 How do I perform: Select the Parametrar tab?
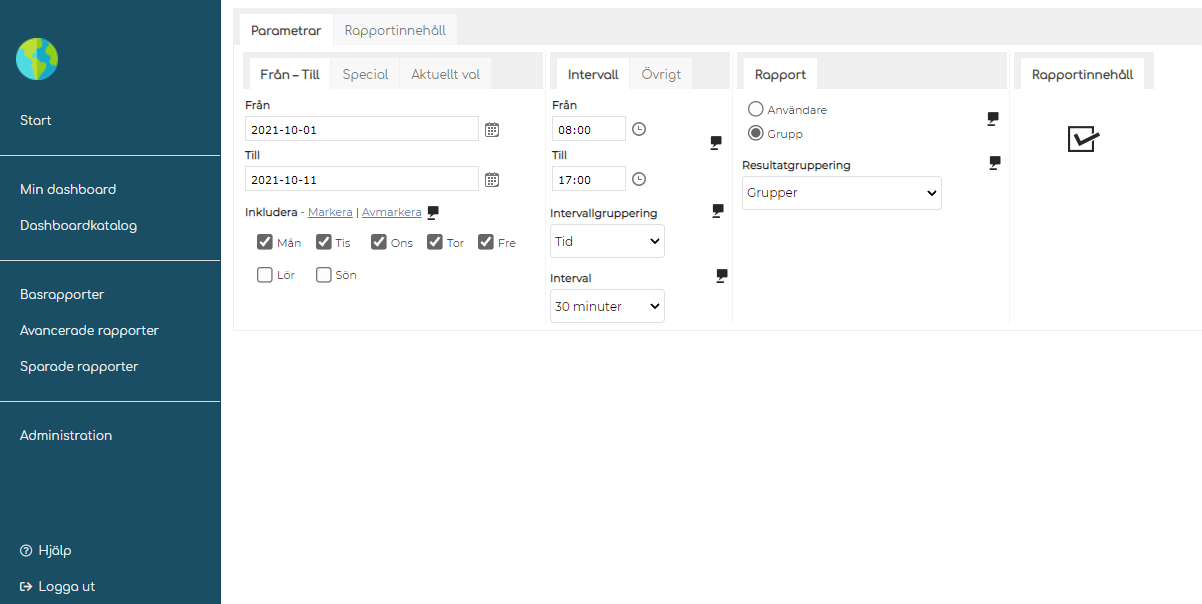(x=286, y=30)
